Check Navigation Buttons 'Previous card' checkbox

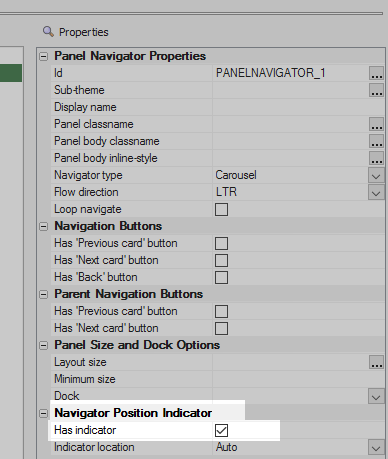coord(222,244)
